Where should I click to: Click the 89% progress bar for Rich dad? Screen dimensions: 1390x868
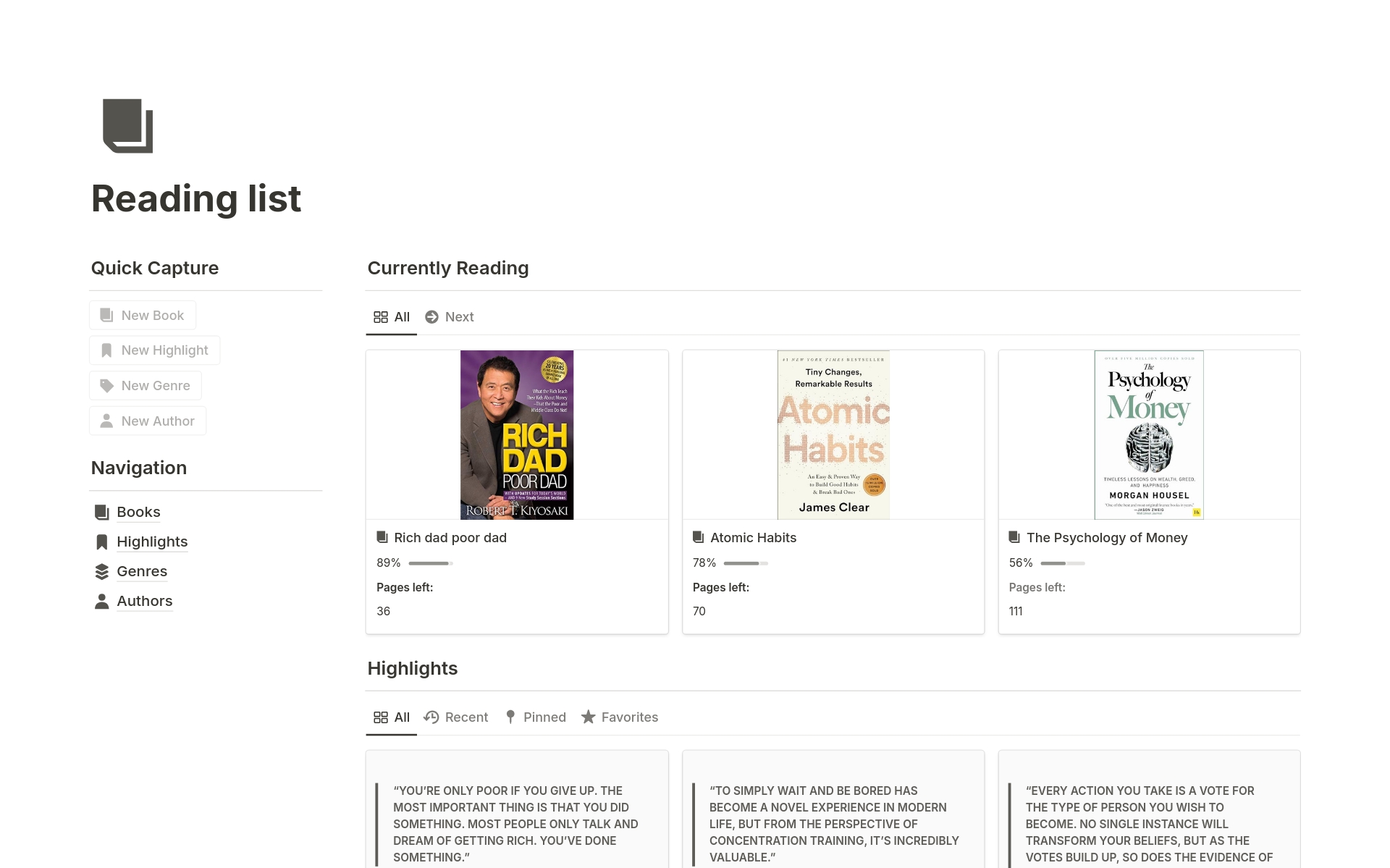[430, 563]
